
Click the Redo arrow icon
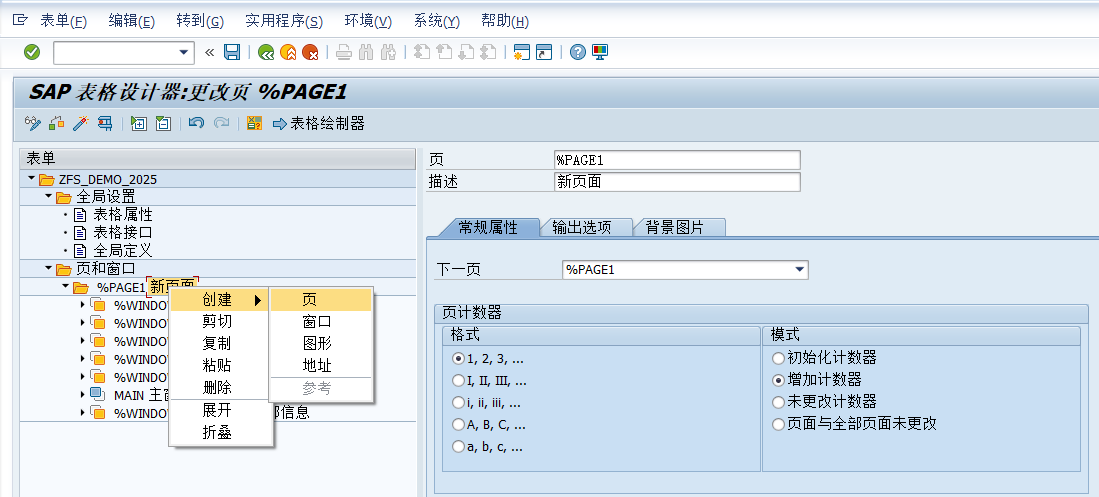pos(221,124)
